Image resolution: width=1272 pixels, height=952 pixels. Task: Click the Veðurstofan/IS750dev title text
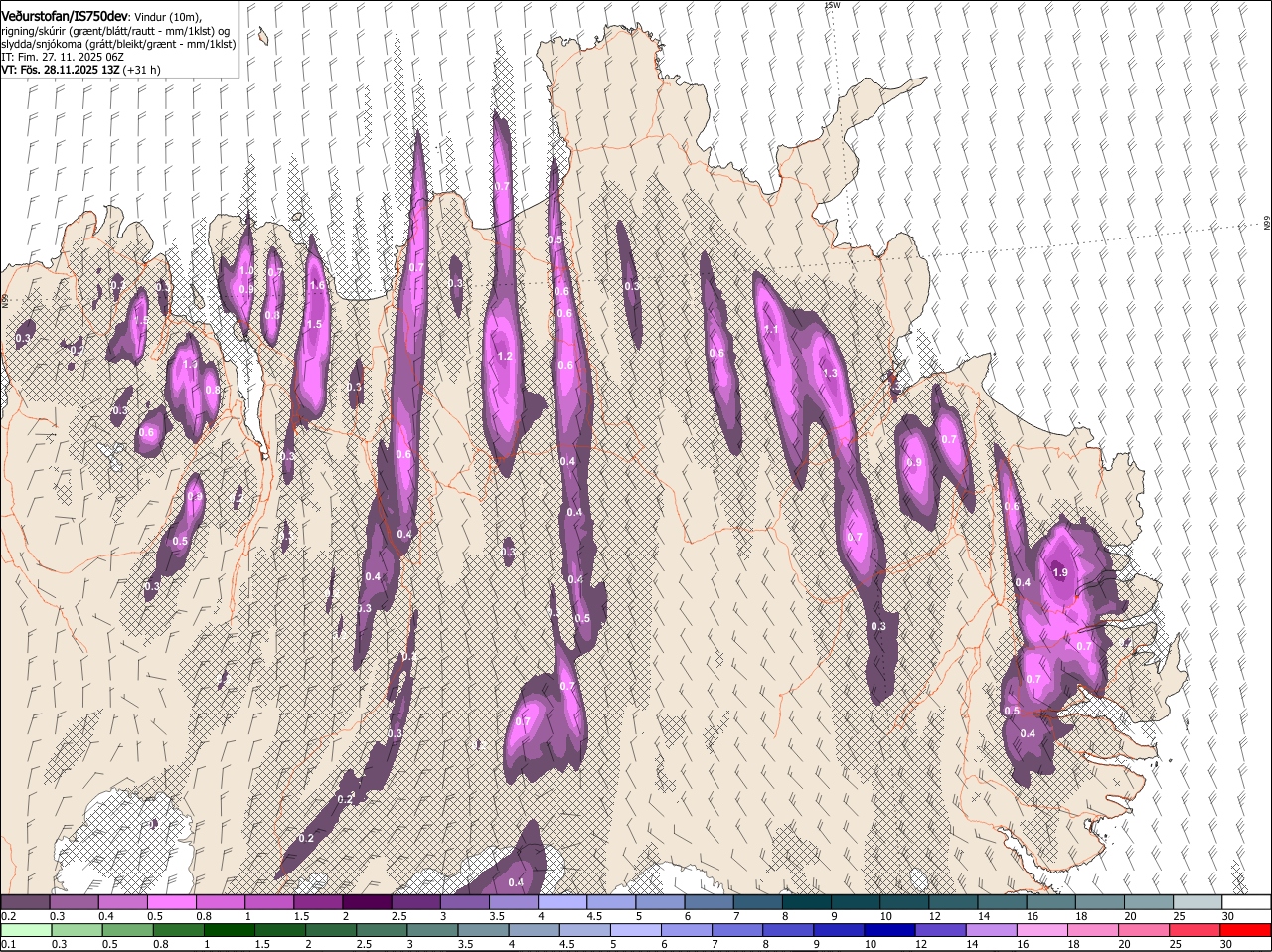point(65,16)
